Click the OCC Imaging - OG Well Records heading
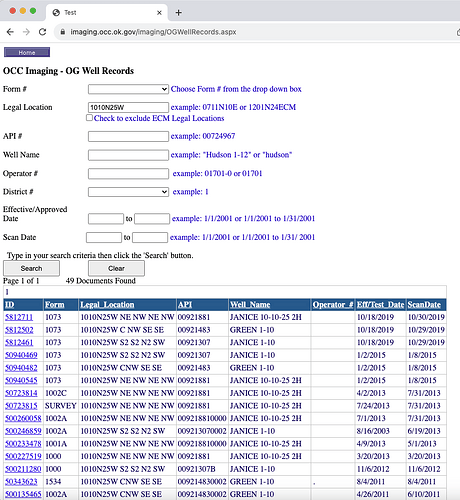Screen dimensions: 460x500 tap(68, 71)
